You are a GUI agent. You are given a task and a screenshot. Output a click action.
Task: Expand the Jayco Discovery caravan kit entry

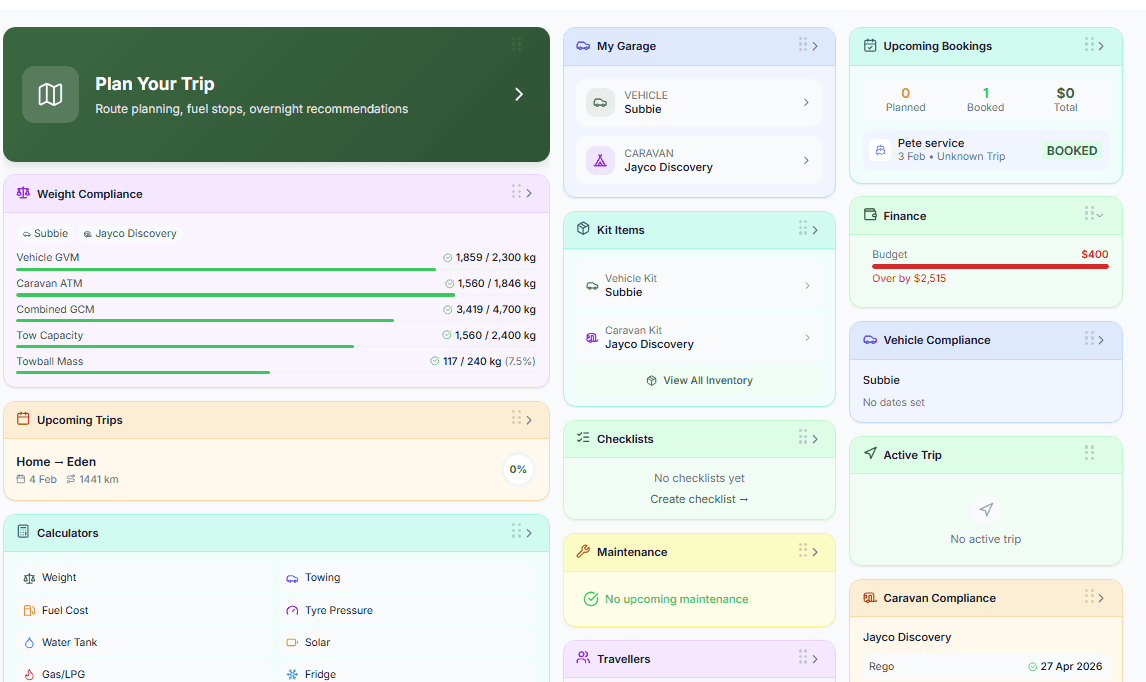click(698, 339)
